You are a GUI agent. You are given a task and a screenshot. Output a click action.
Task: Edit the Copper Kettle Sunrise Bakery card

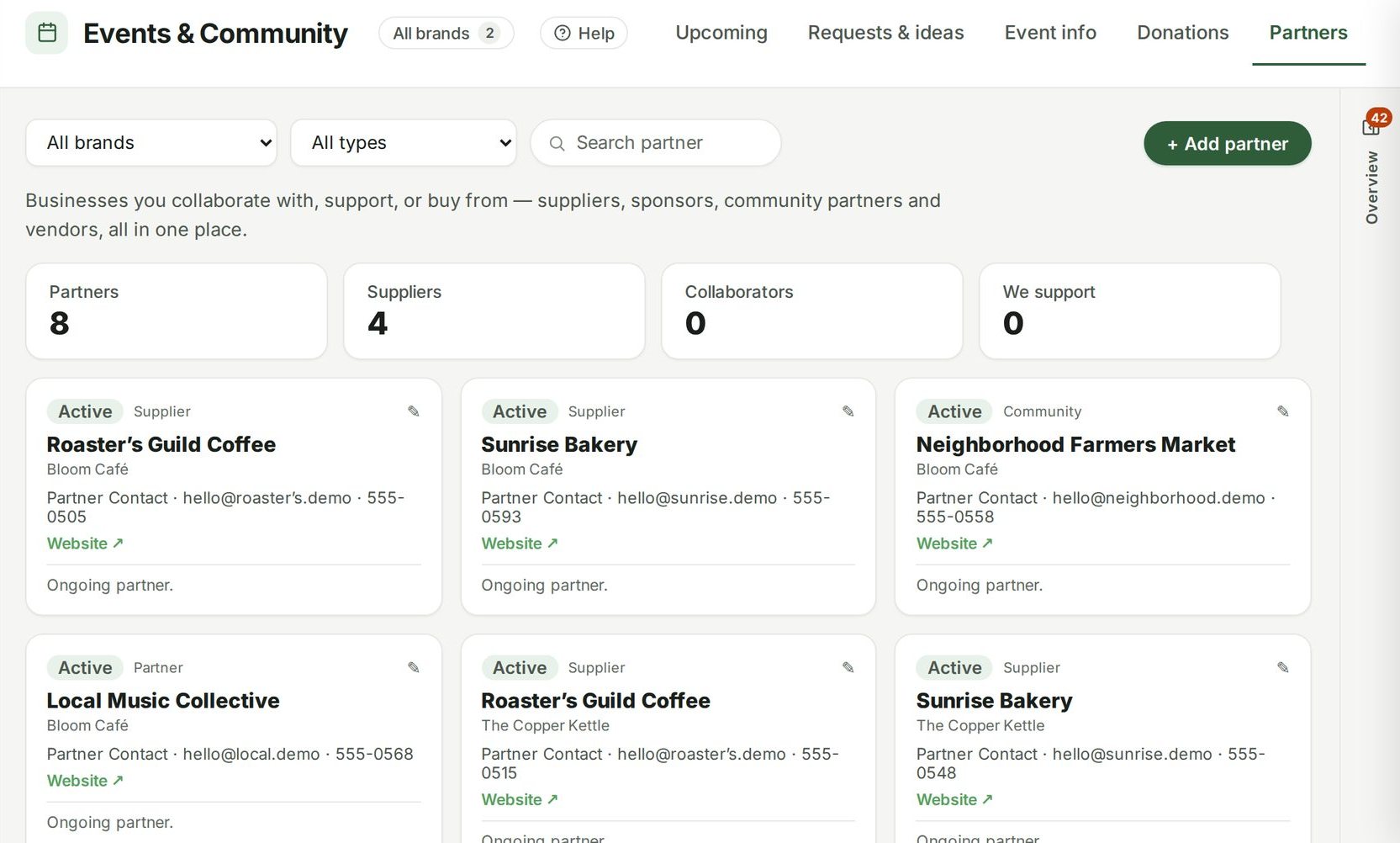tap(1283, 668)
